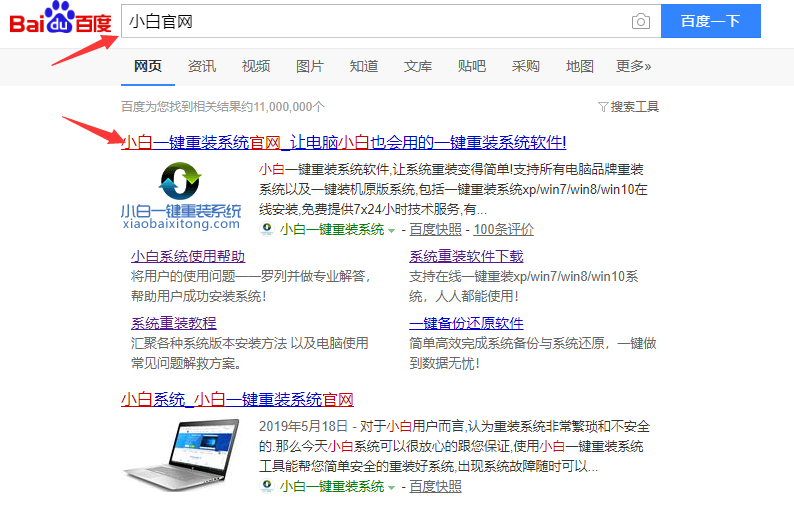The width and height of the screenshot is (794, 514).
Task: Click the funnel icon beside 搜索工具
Action: (603, 107)
